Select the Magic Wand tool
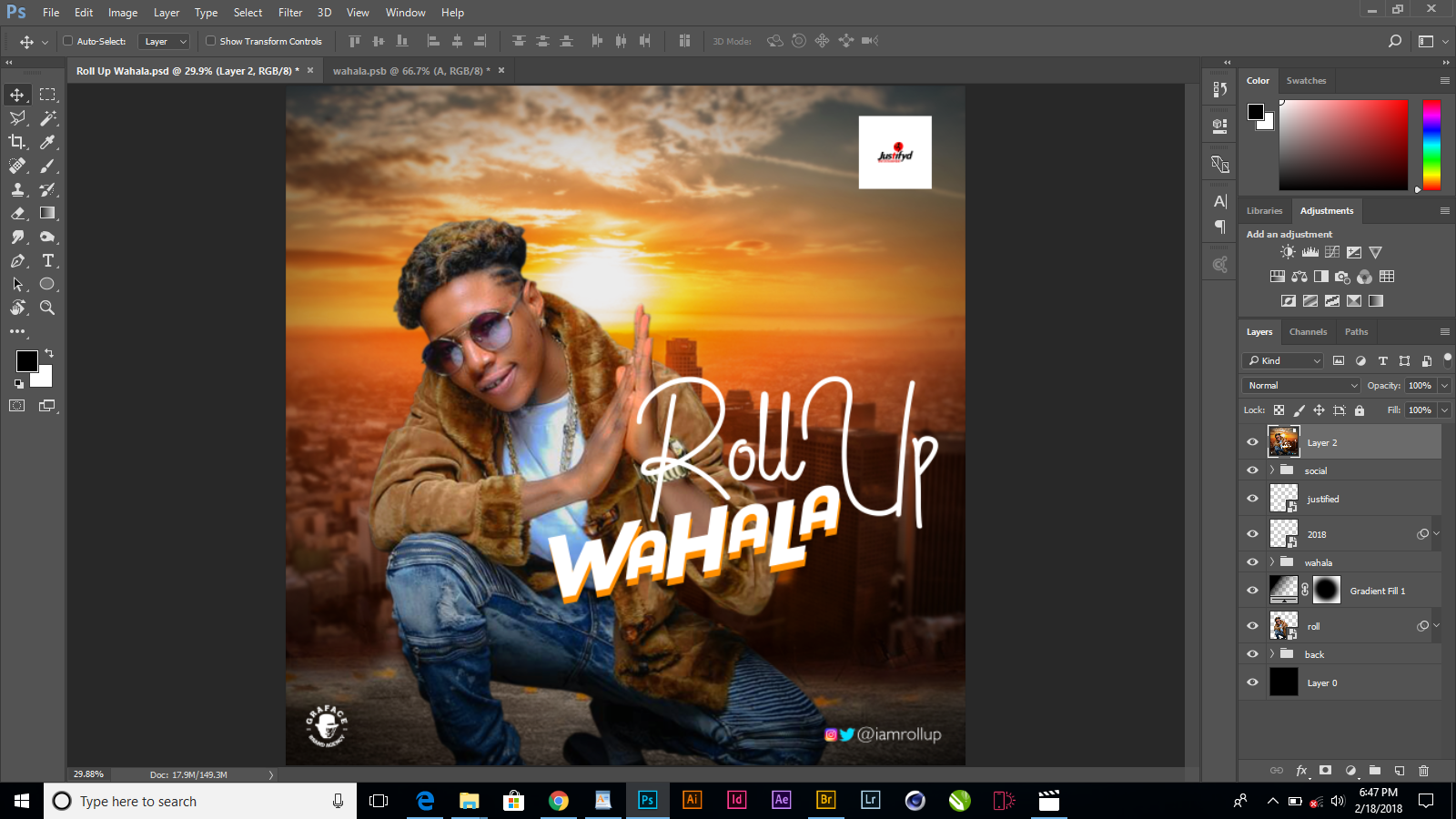This screenshot has width=1456, height=819. tap(47, 118)
